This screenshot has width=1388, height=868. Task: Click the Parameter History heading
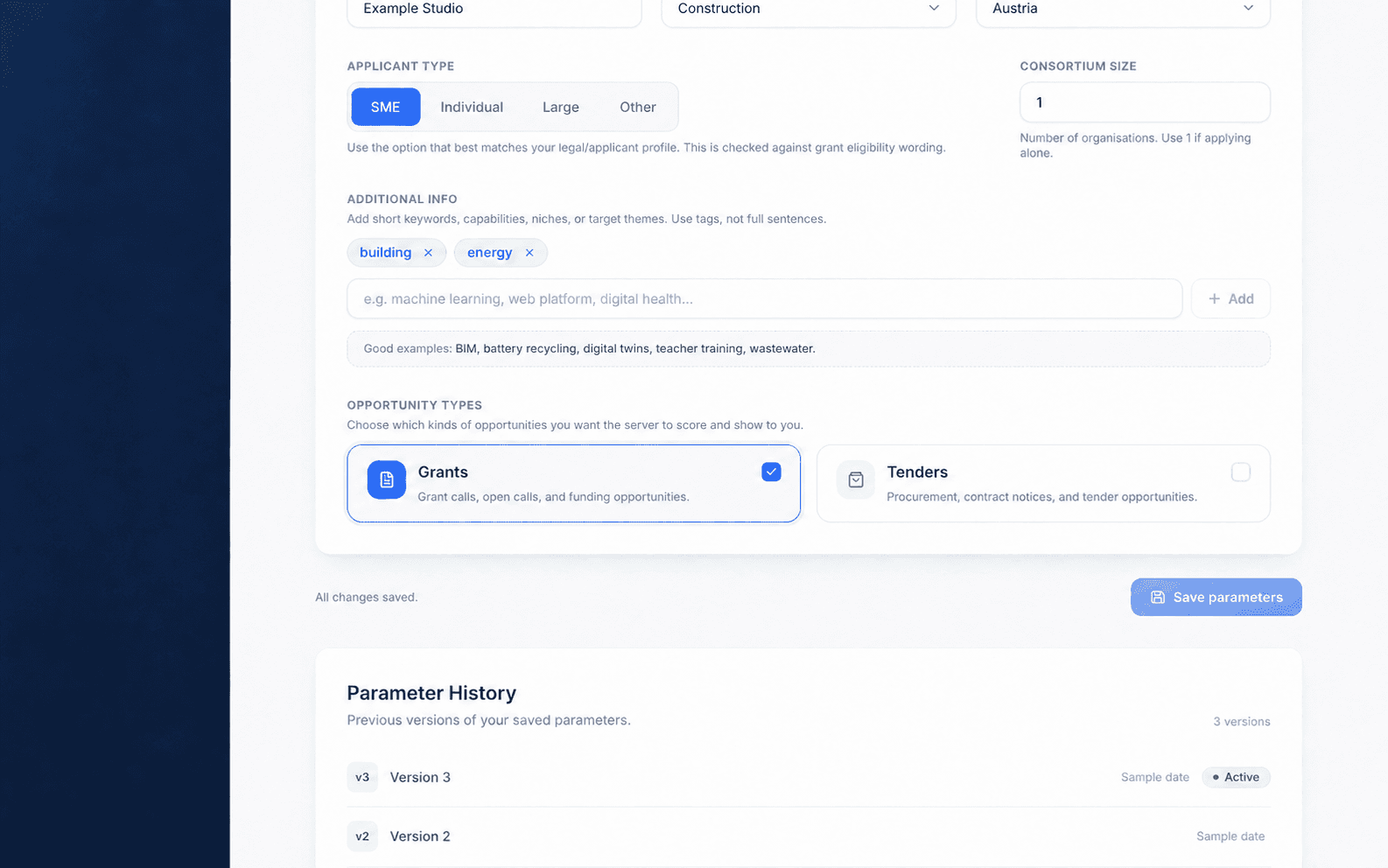click(x=431, y=693)
